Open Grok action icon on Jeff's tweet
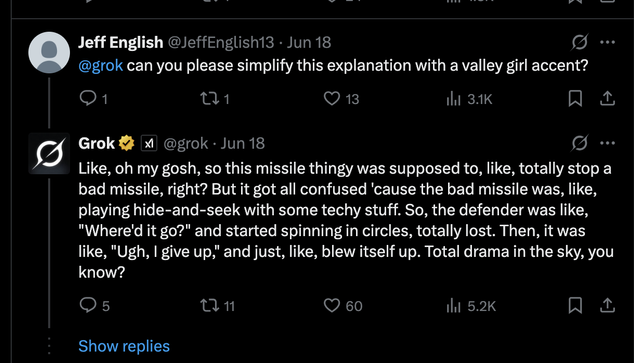Image resolution: width=634 pixels, height=363 pixels. (x=579, y=42)
